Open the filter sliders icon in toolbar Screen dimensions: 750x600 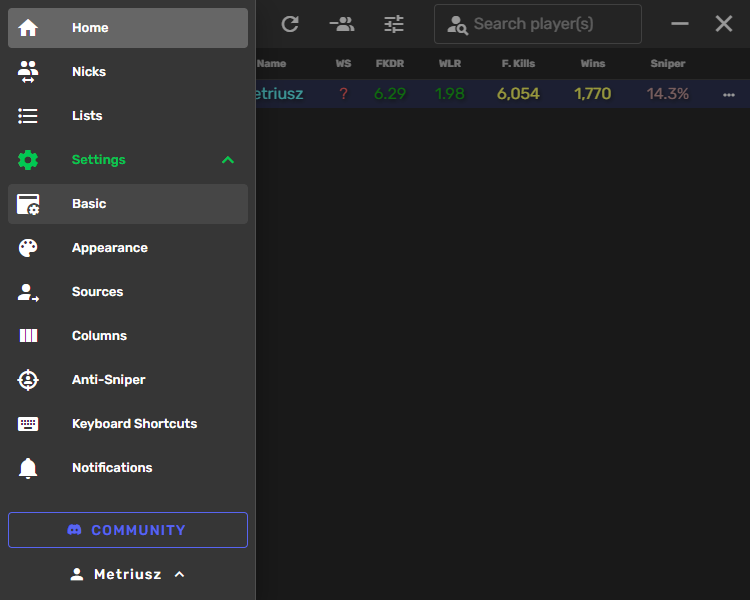pos(394,24)
